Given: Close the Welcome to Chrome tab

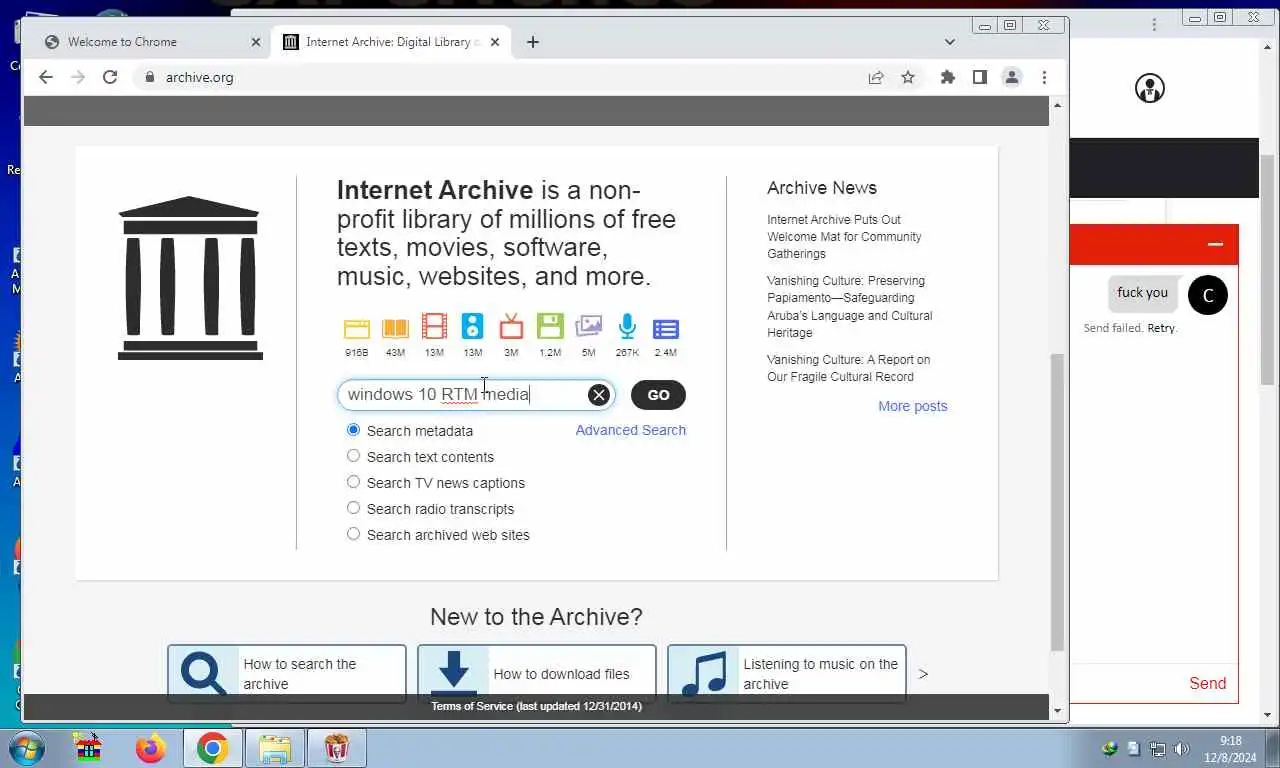Looking at the screenshot, I should tap(255, 42).
